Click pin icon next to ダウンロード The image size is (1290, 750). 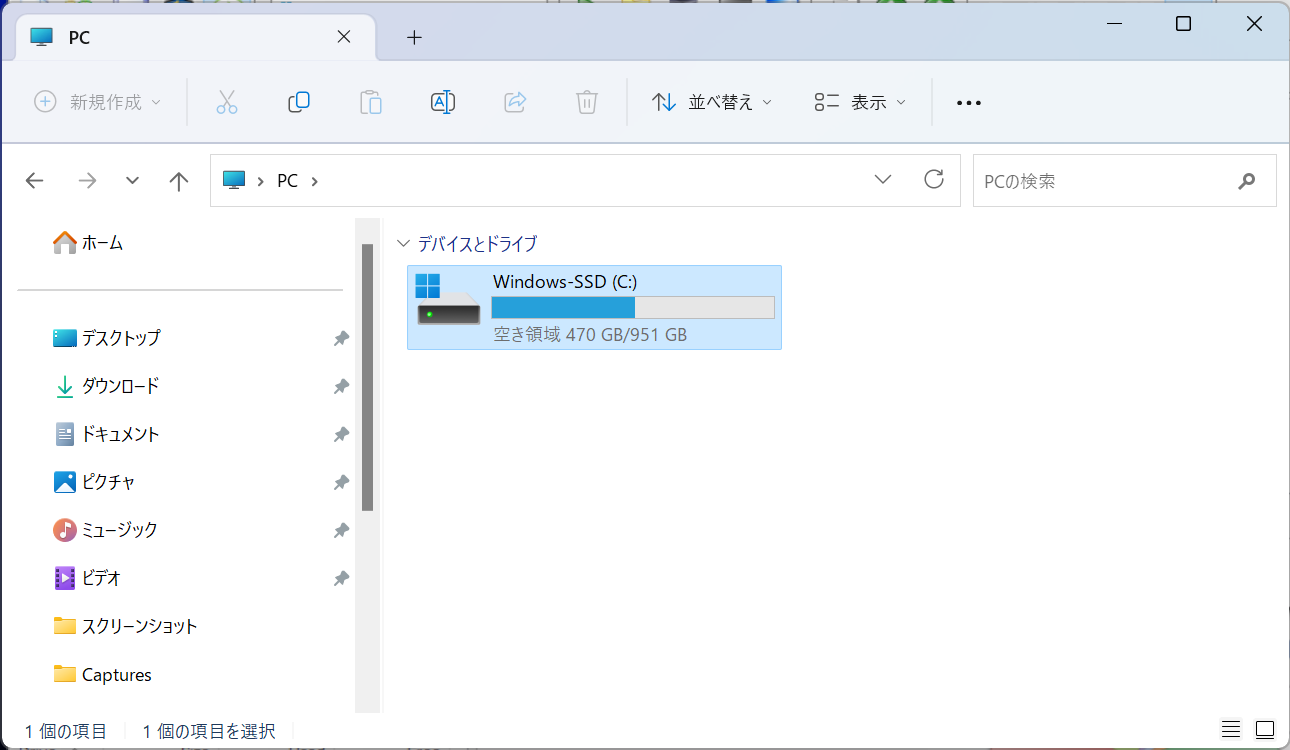341,387
